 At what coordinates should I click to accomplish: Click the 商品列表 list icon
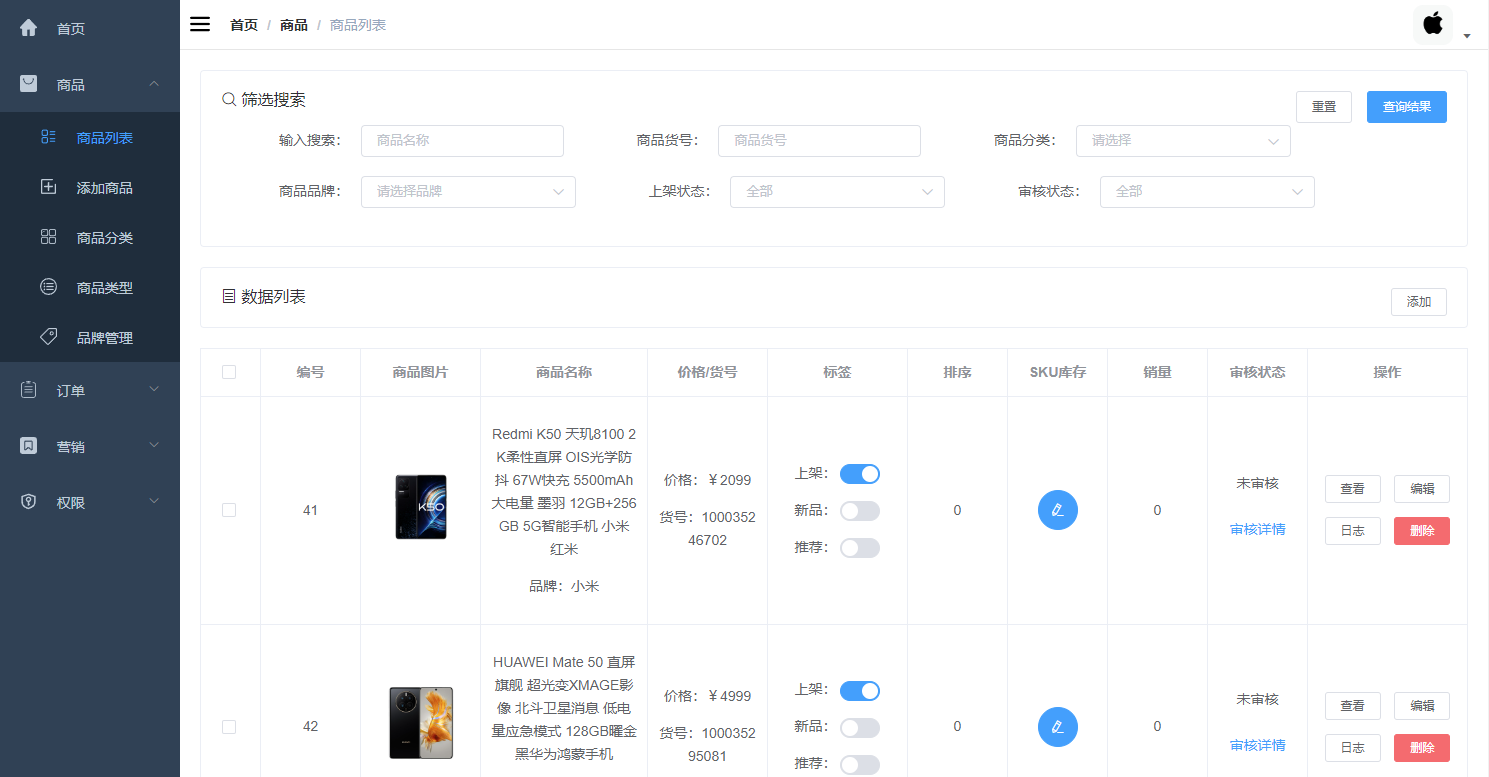pyautogui.click(x=48, y=137)
